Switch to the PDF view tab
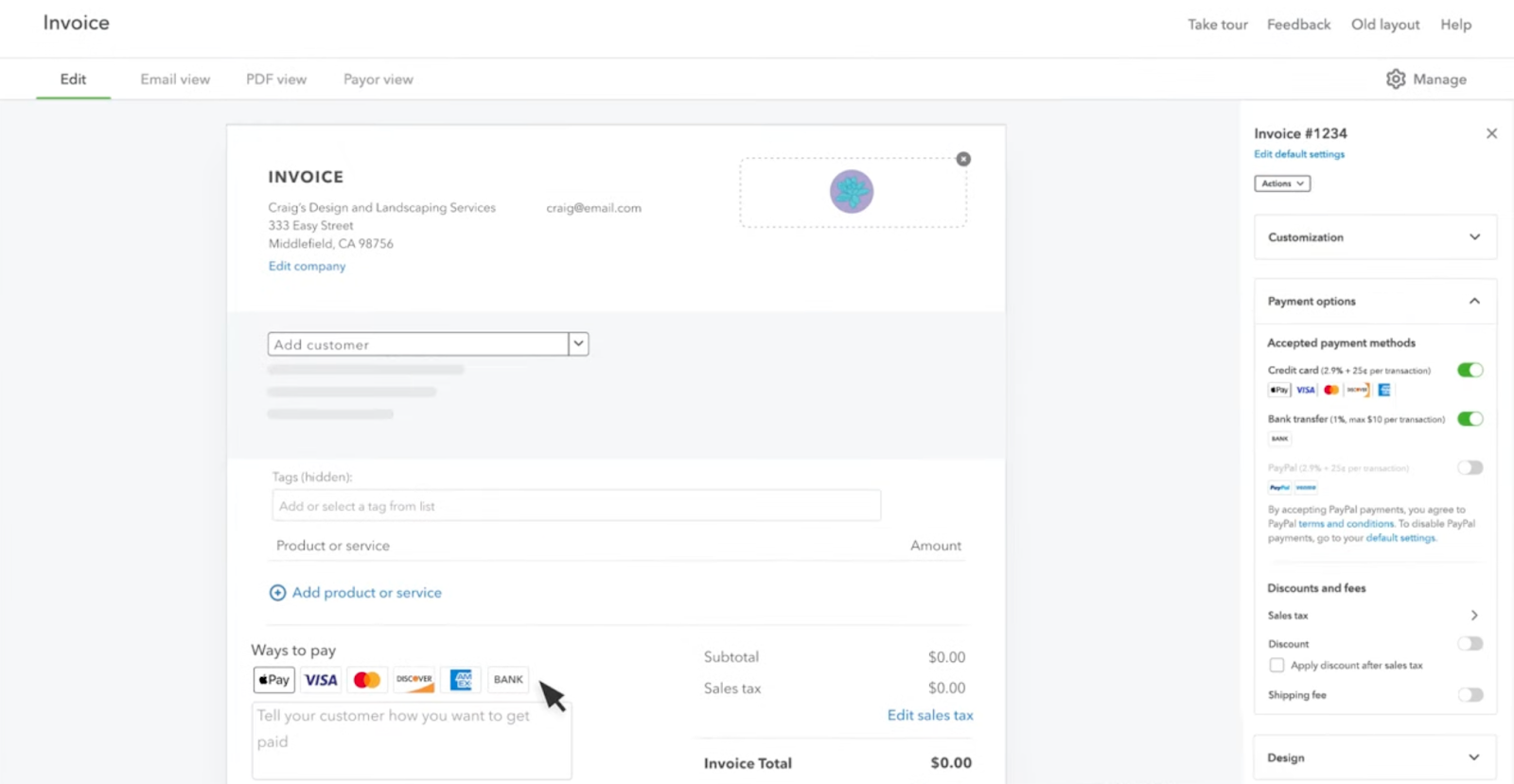This screenshot has width=1514, height=784. (x=276, y=79)
